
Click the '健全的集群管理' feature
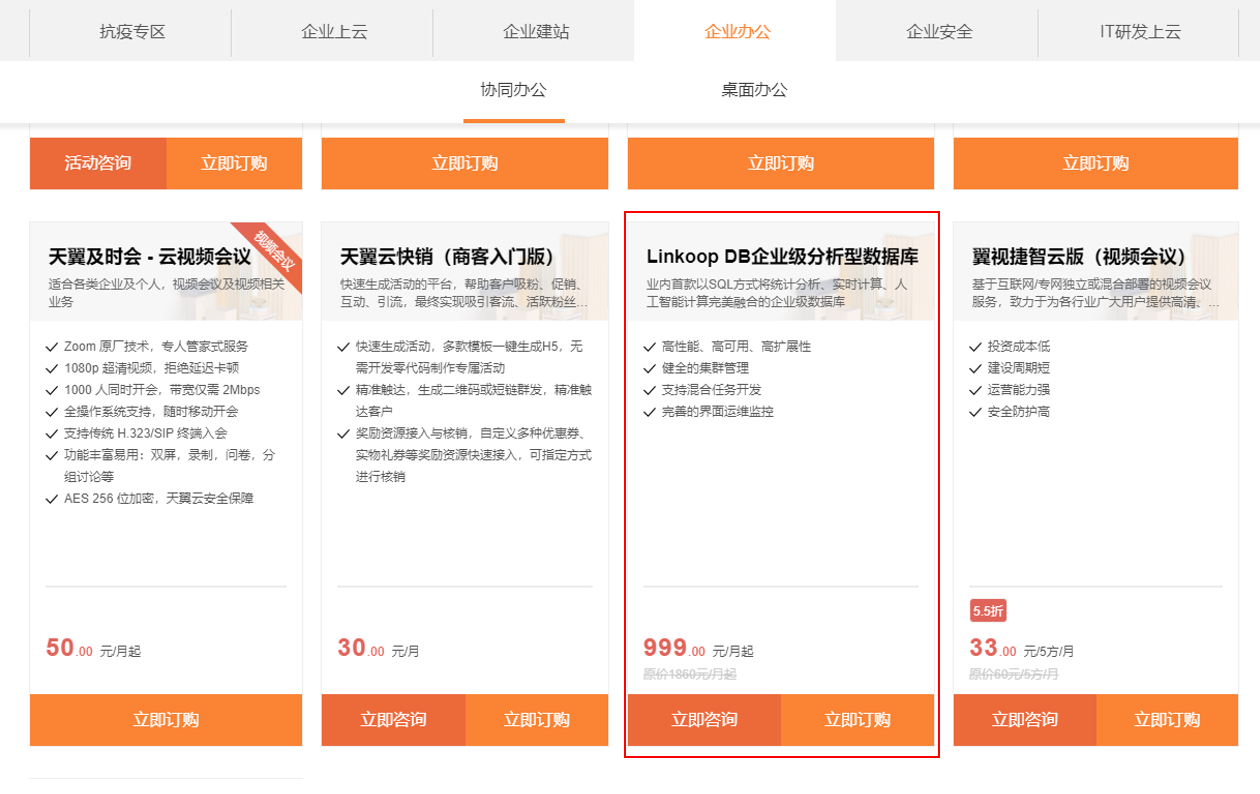tap(705, 368)
